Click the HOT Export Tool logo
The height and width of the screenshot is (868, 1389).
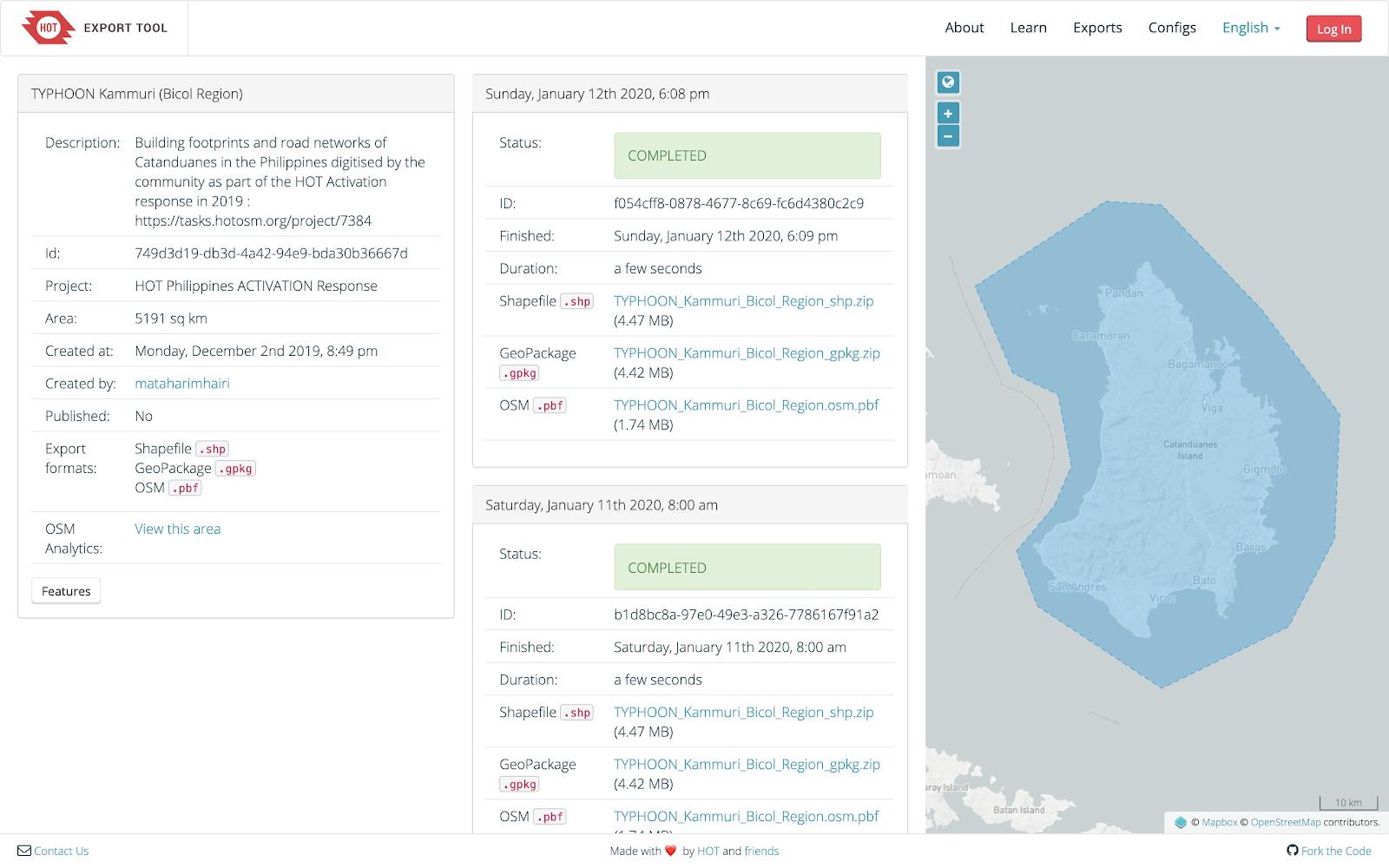95,28
